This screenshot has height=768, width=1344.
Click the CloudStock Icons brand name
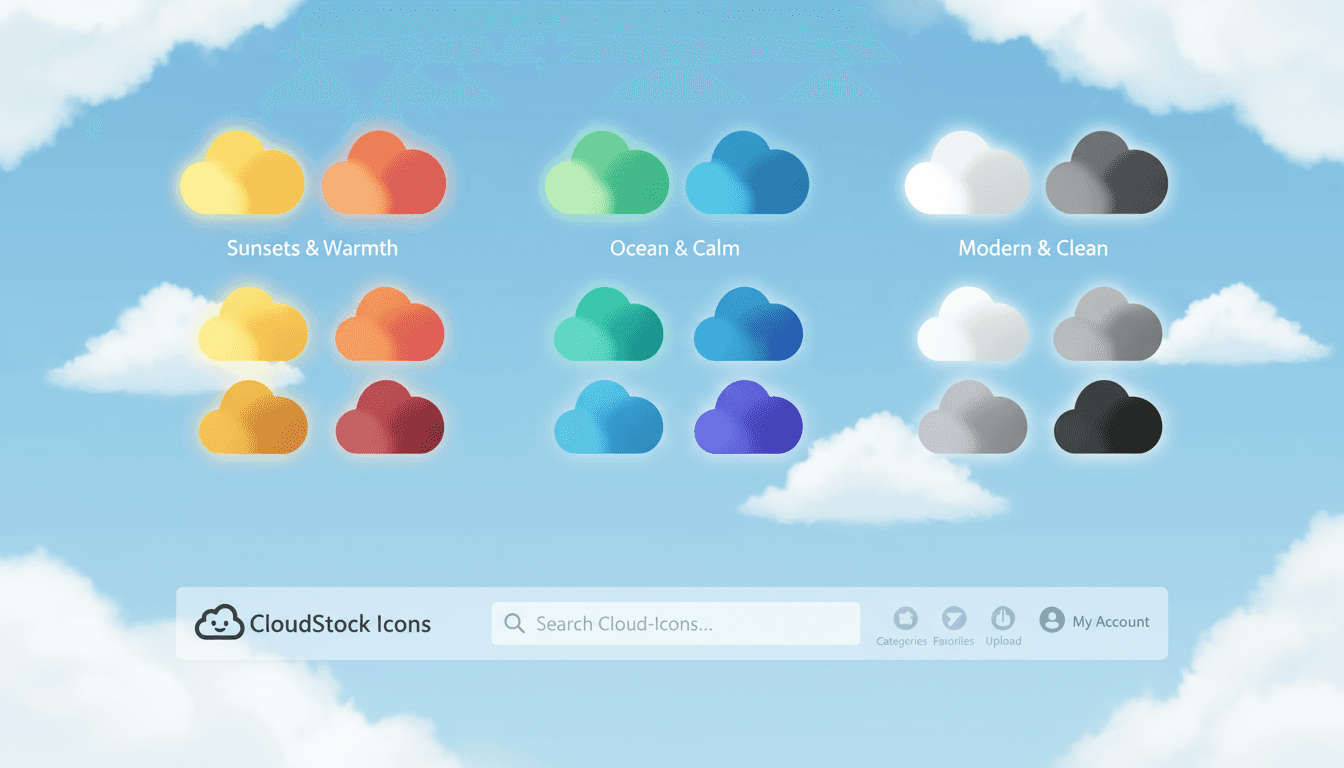(340, 624)
